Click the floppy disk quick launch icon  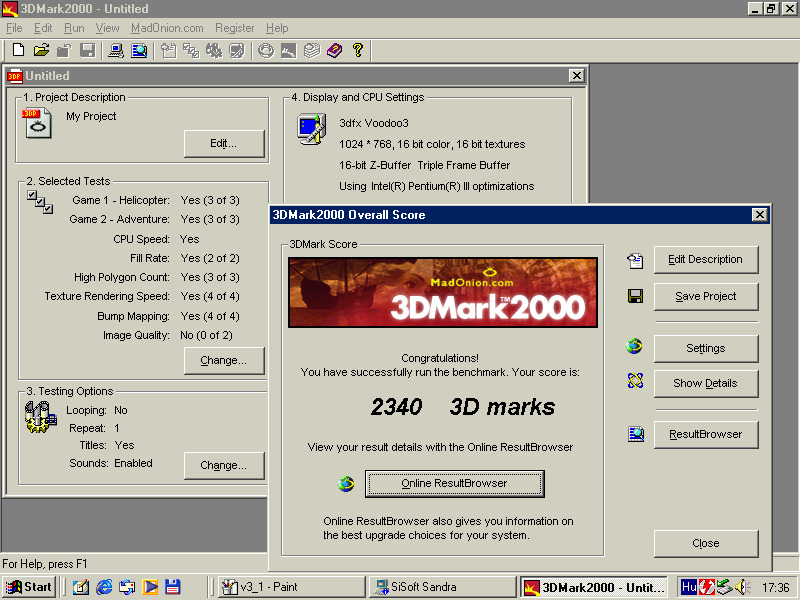click(173, 587)
